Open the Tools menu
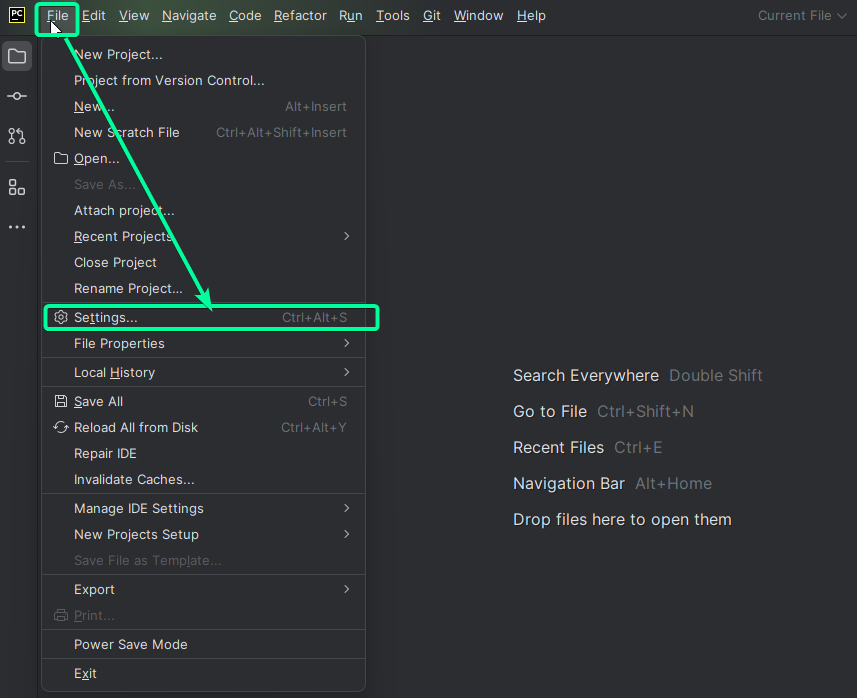The height and width of the screenshot is (698, 857). tap(392, 16)
